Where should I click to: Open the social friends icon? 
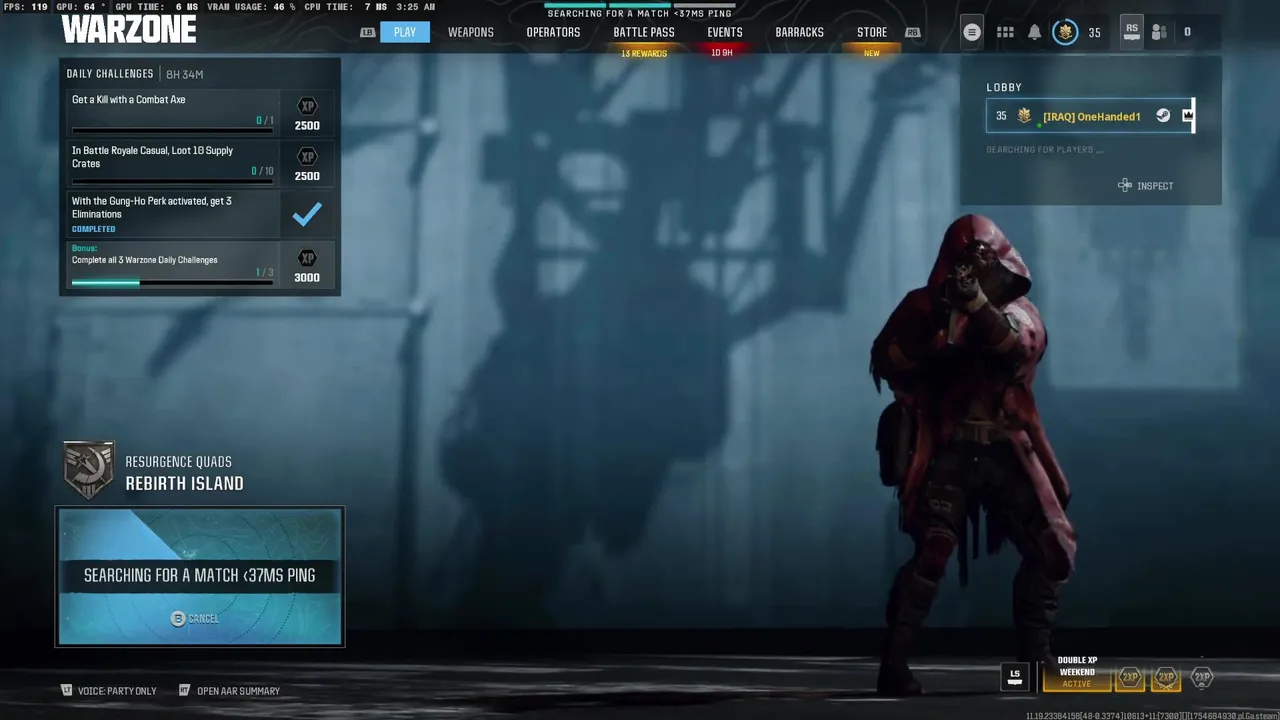1159,32
